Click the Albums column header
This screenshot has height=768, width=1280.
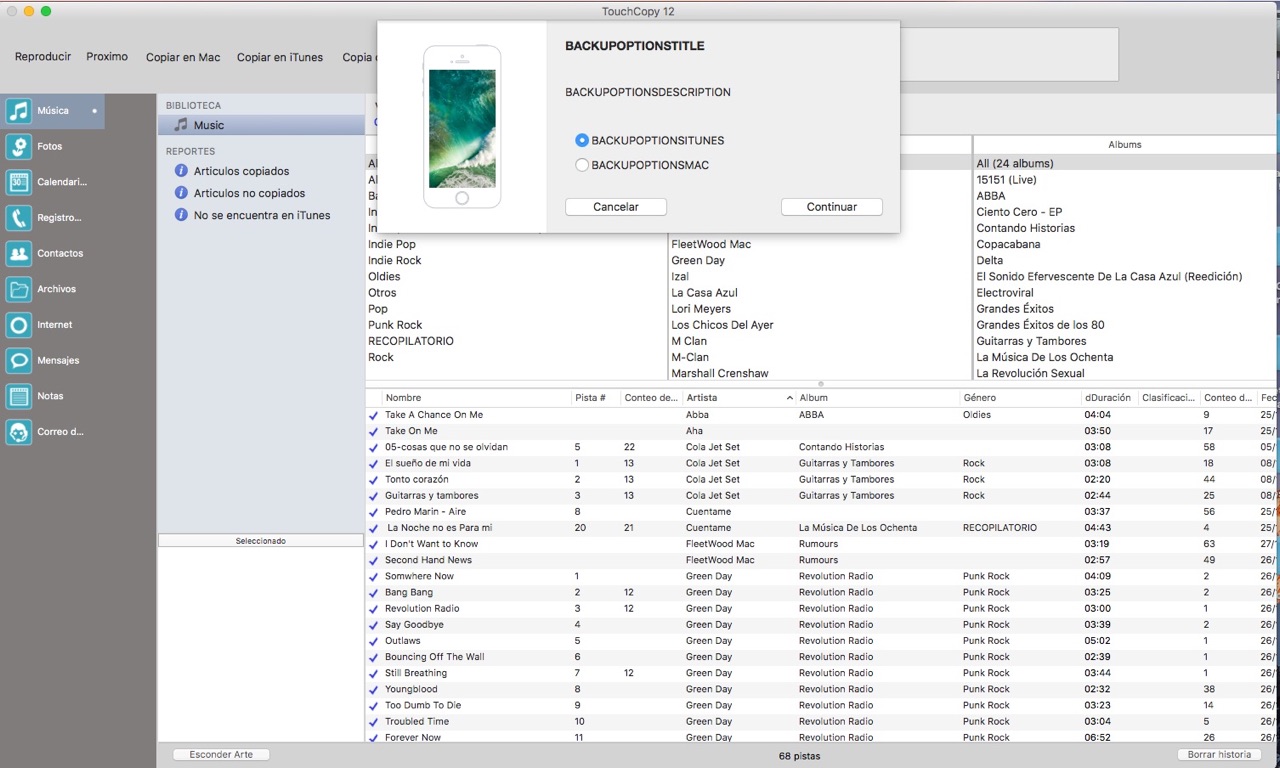[x=1125, y=145]
